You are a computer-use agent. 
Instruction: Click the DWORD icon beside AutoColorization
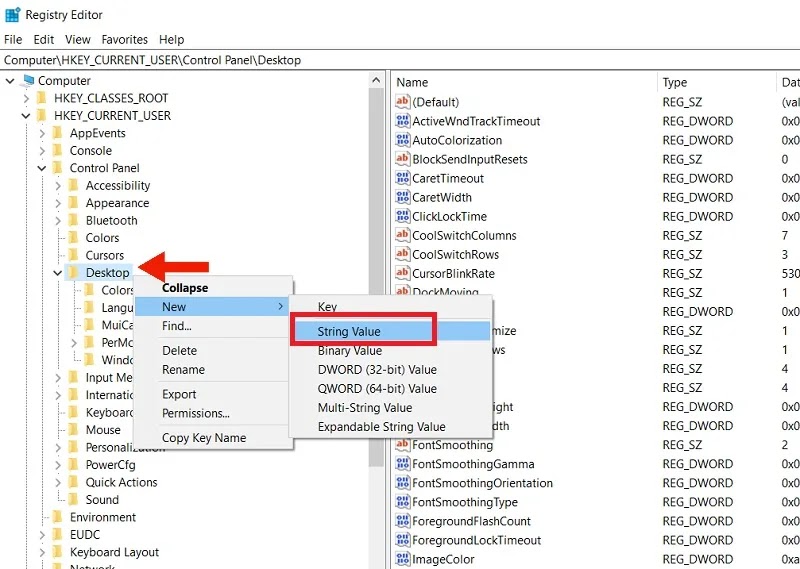coord(403,140)
